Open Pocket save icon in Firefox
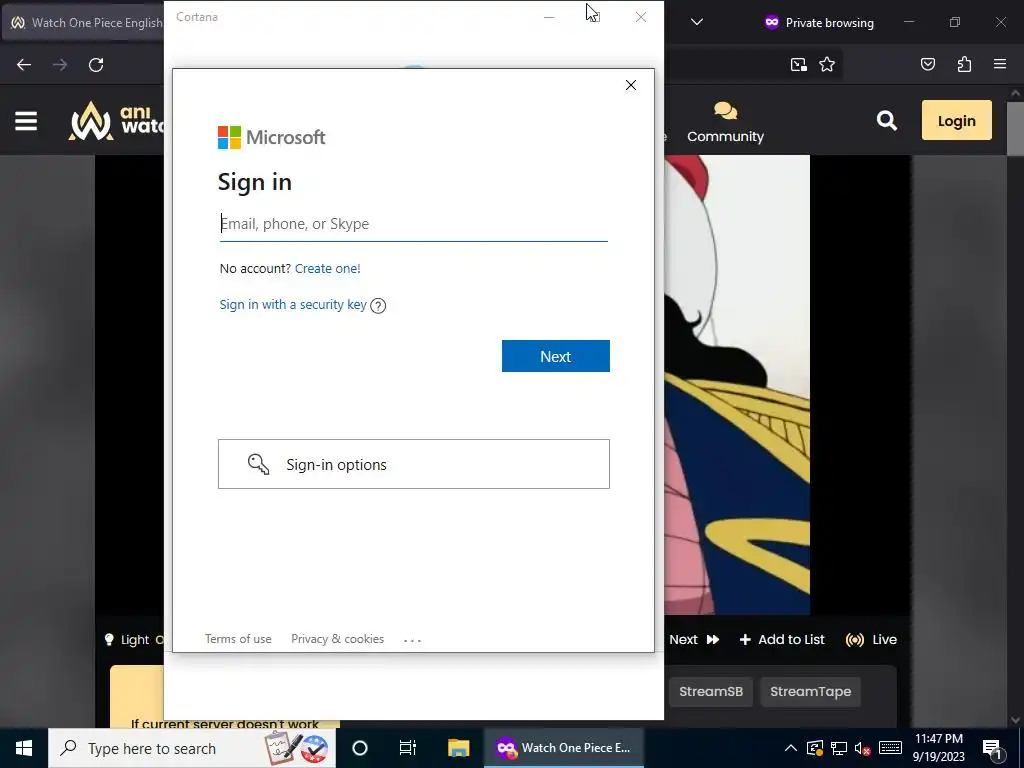1024x768 pixels. [x=928, y=64]
